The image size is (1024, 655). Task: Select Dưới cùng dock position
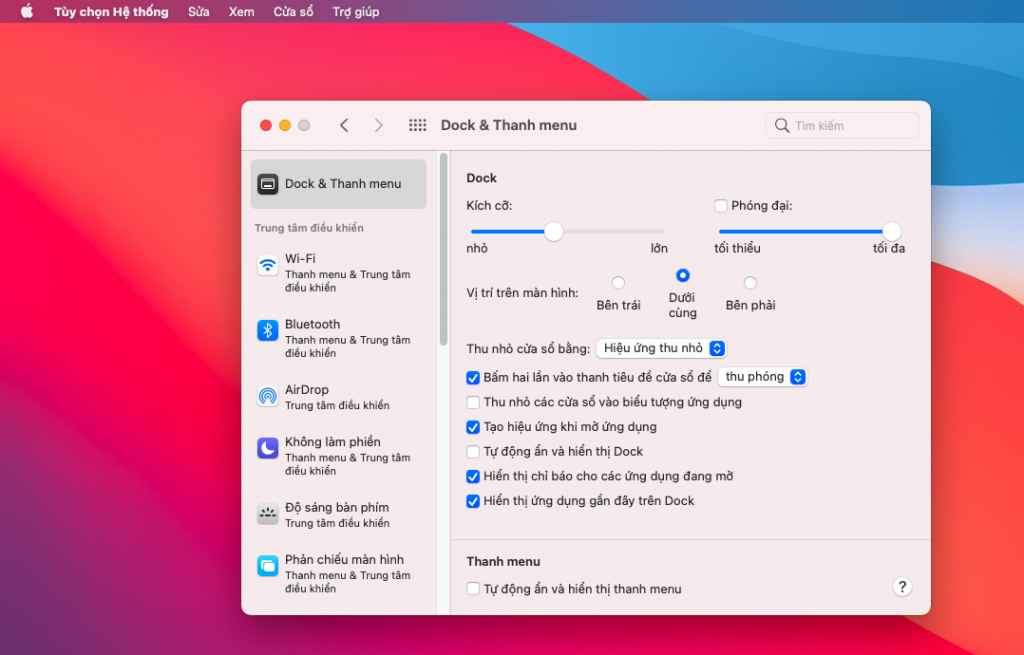[682, 276]
